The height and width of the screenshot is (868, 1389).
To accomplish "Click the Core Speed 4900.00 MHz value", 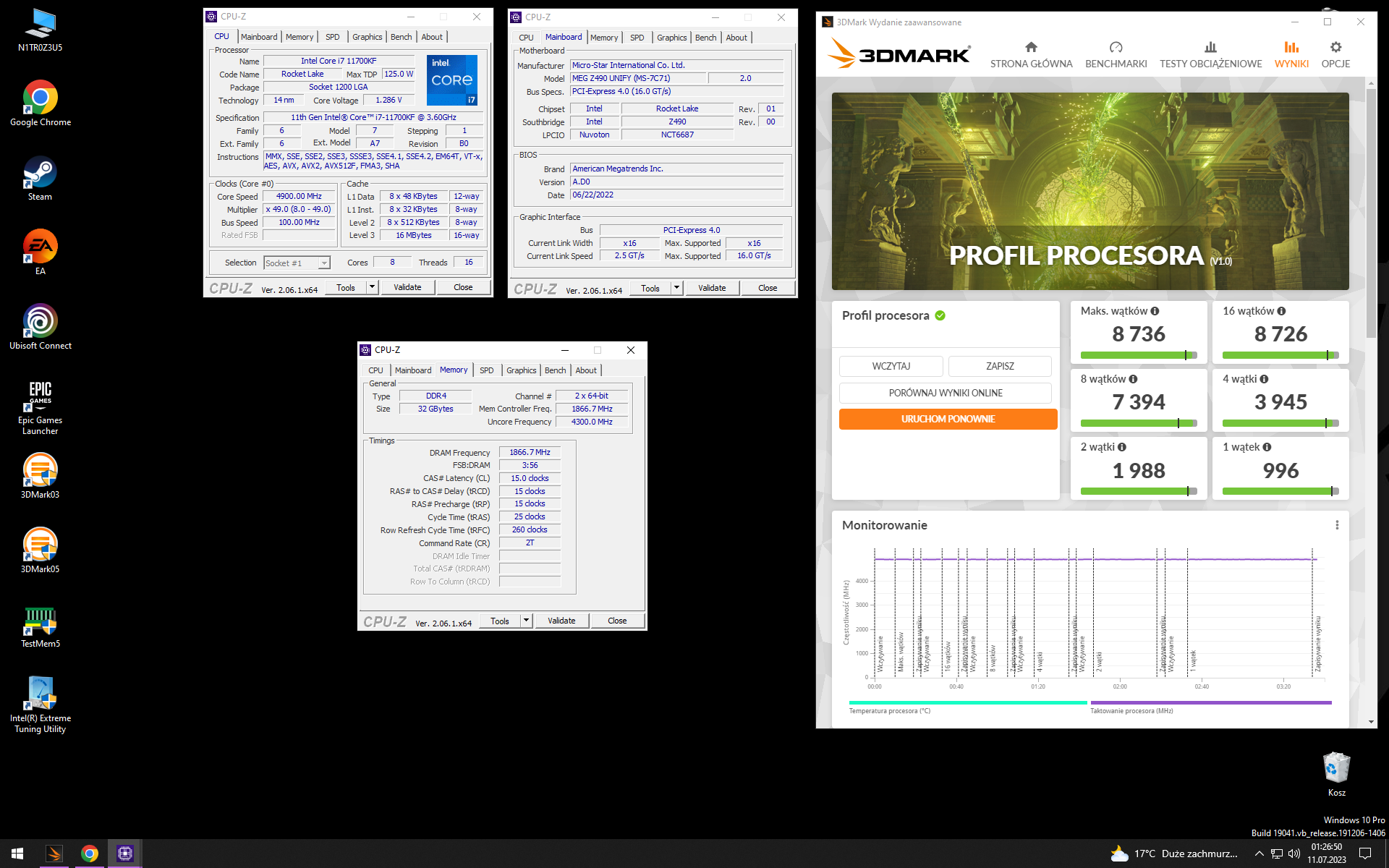I will pyautogui.click(x=299, y=196).
